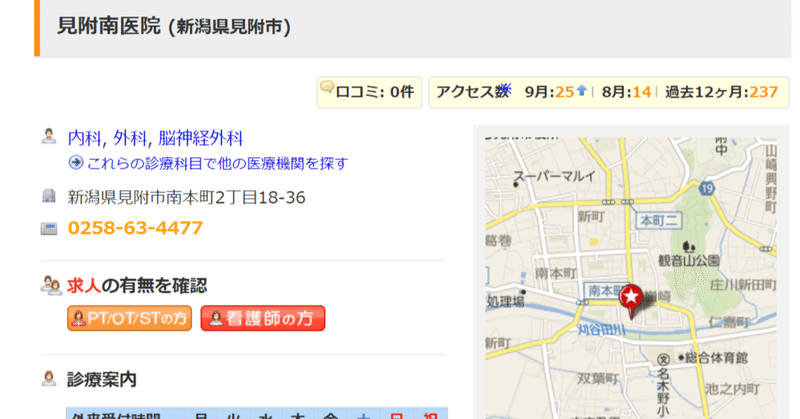Click the red star map marker
The image size is (800, 419).
[631, 301]
